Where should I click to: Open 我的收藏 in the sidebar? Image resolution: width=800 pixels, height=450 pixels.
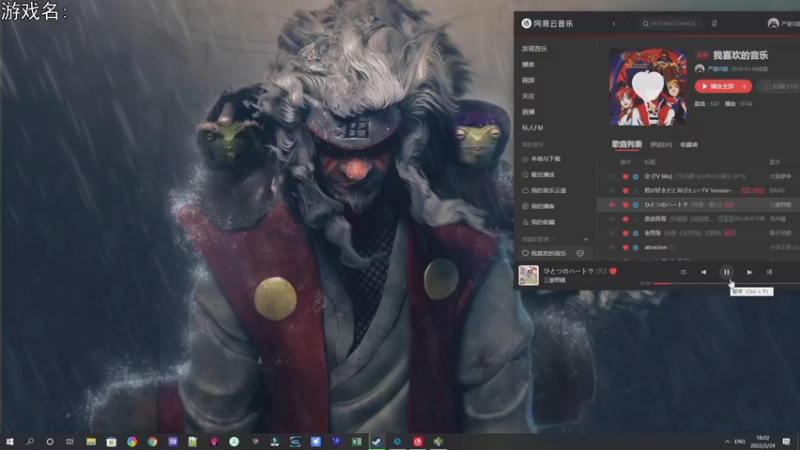[538, 222]
